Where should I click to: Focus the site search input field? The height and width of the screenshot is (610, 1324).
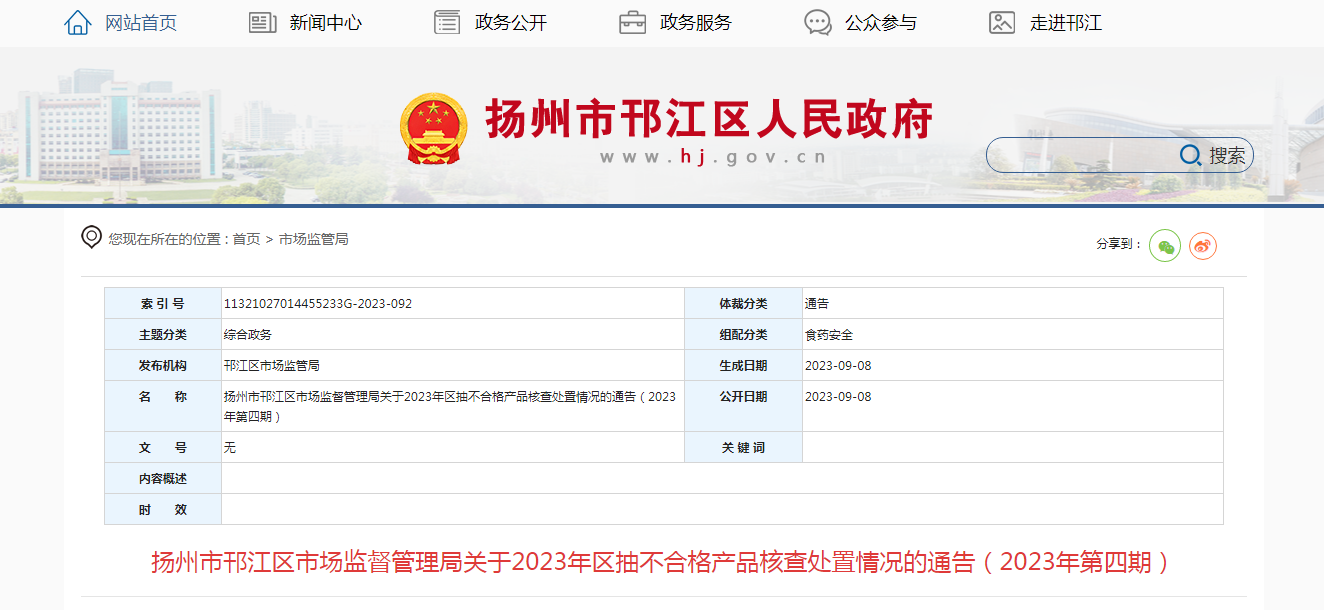click(x=1080, y=155)
